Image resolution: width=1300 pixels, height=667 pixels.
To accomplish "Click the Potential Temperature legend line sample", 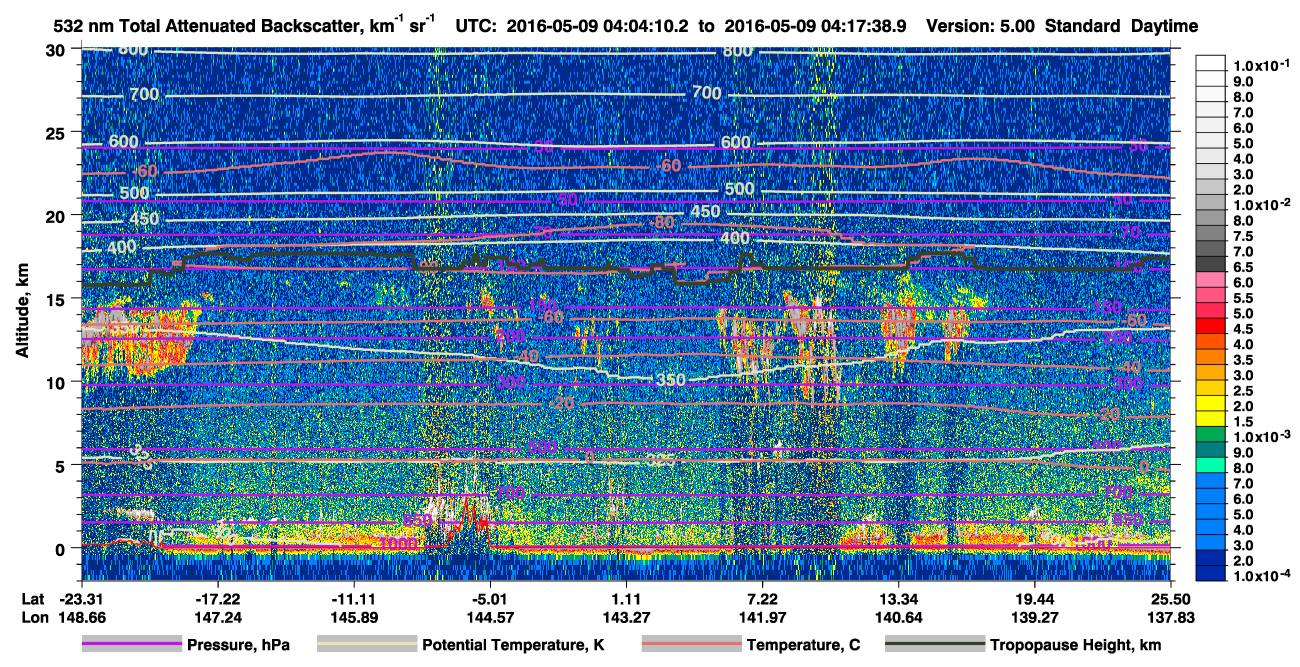I will click(x=366, y=645).
